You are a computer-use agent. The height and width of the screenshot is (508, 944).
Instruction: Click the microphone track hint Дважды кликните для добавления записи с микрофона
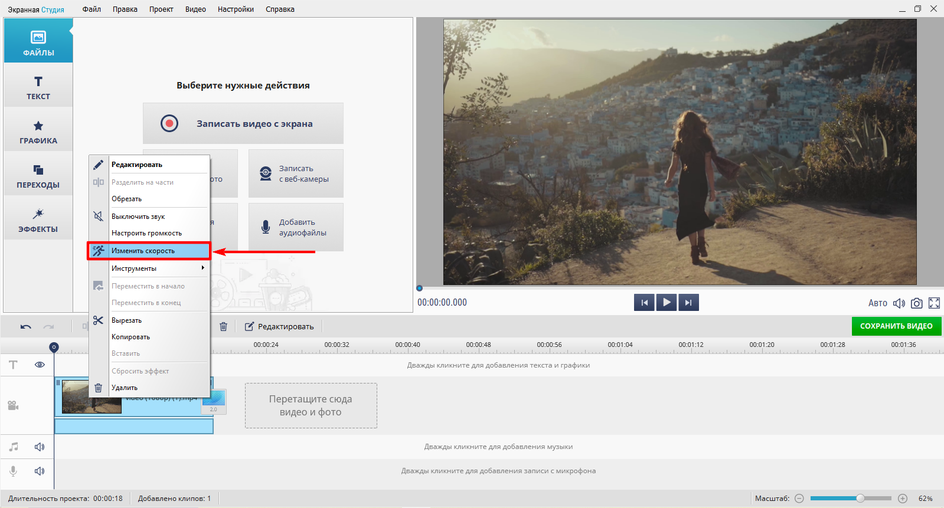pos(498,471)
